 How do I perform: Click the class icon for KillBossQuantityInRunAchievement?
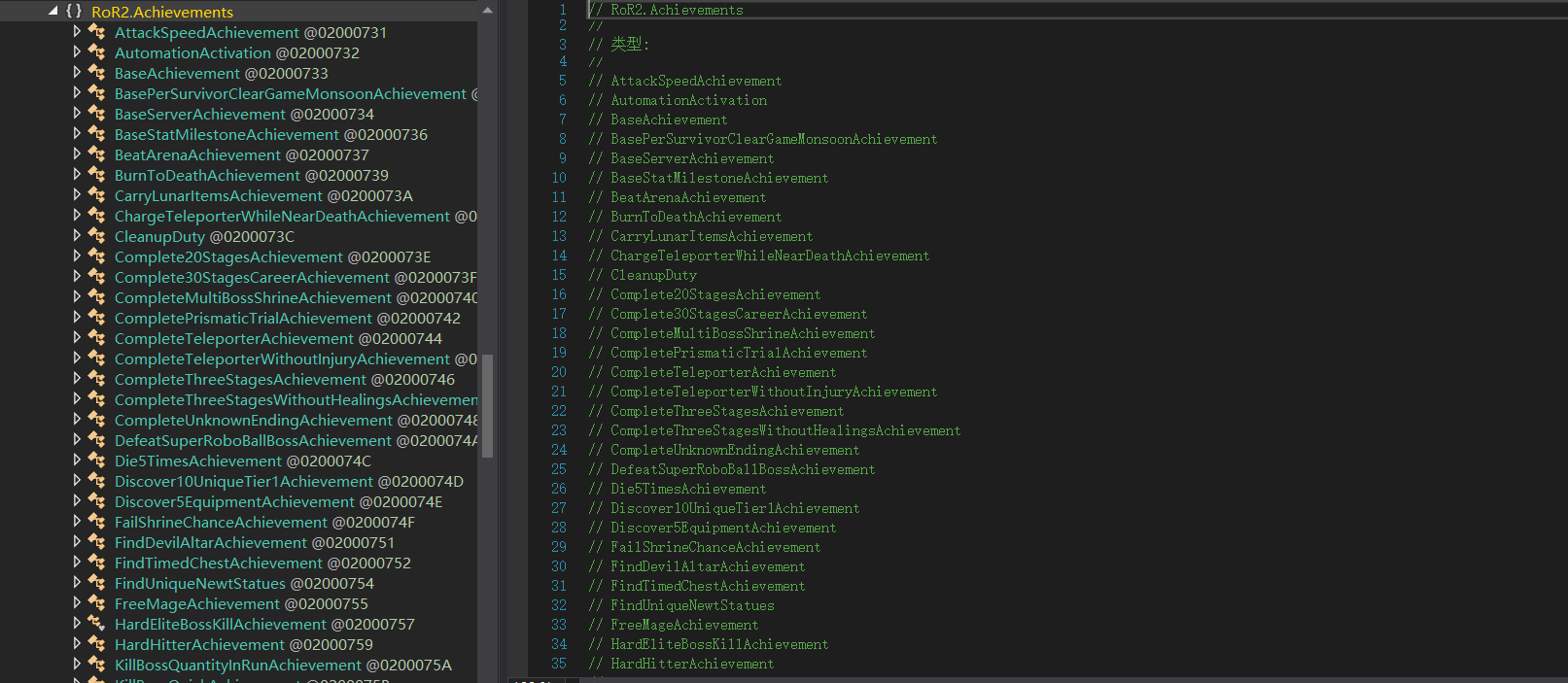(96, 665)
